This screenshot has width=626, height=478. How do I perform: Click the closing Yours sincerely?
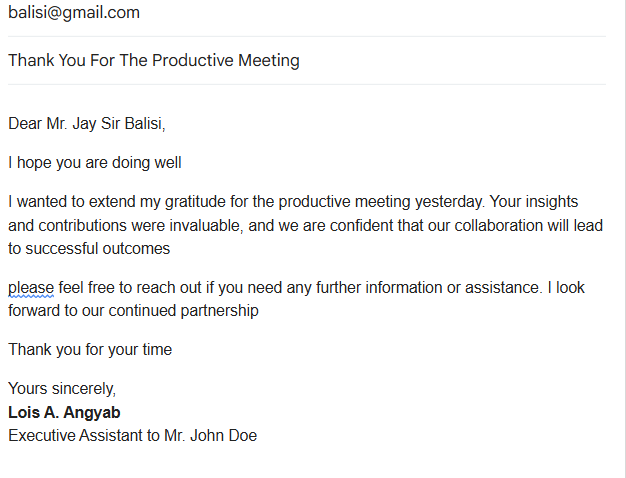click(x=62, y=388)
